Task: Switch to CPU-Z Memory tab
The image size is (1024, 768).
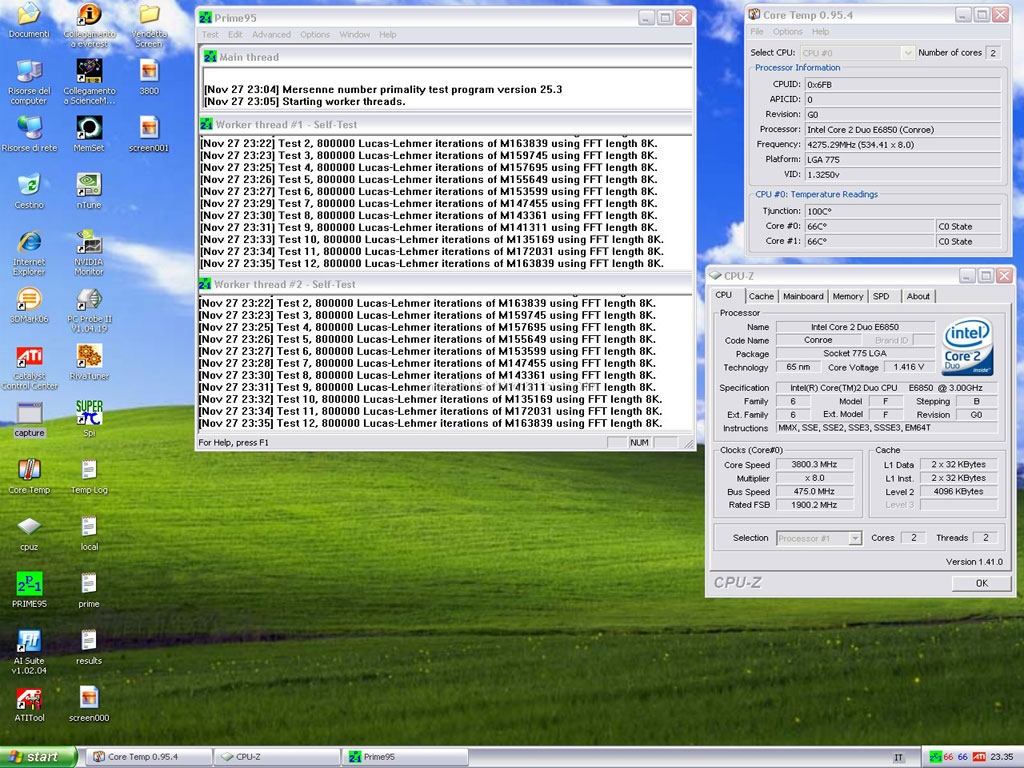Action: point(848,296)
